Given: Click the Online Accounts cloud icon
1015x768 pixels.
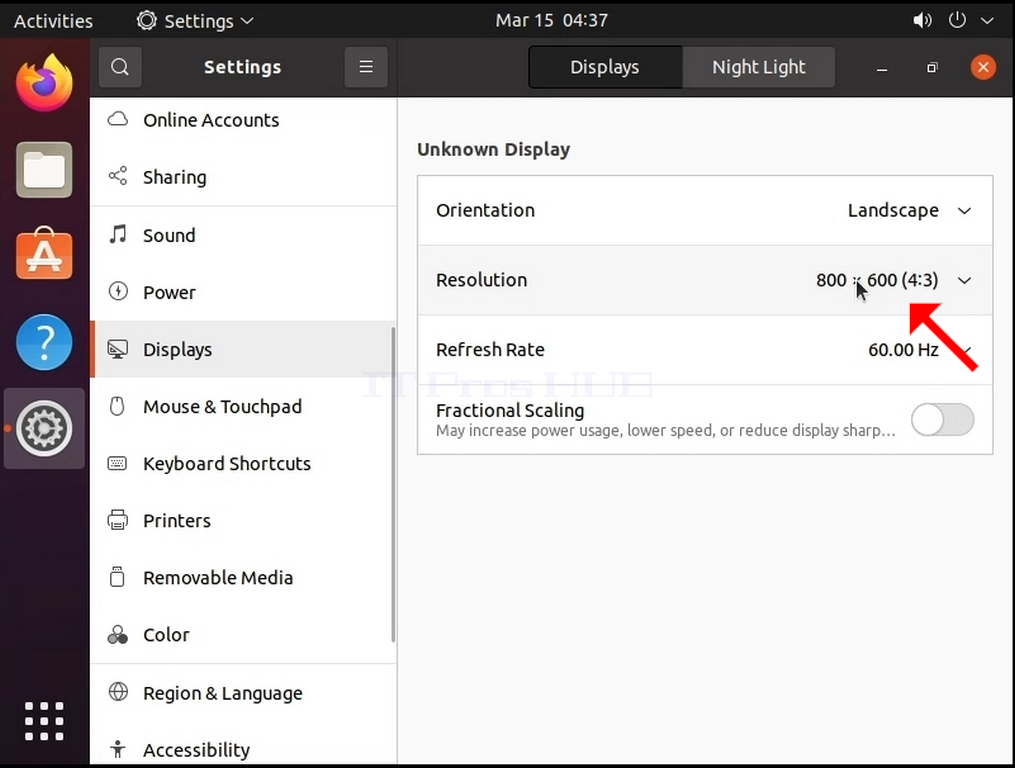Looking at the screenshot, I should [118, 119].
